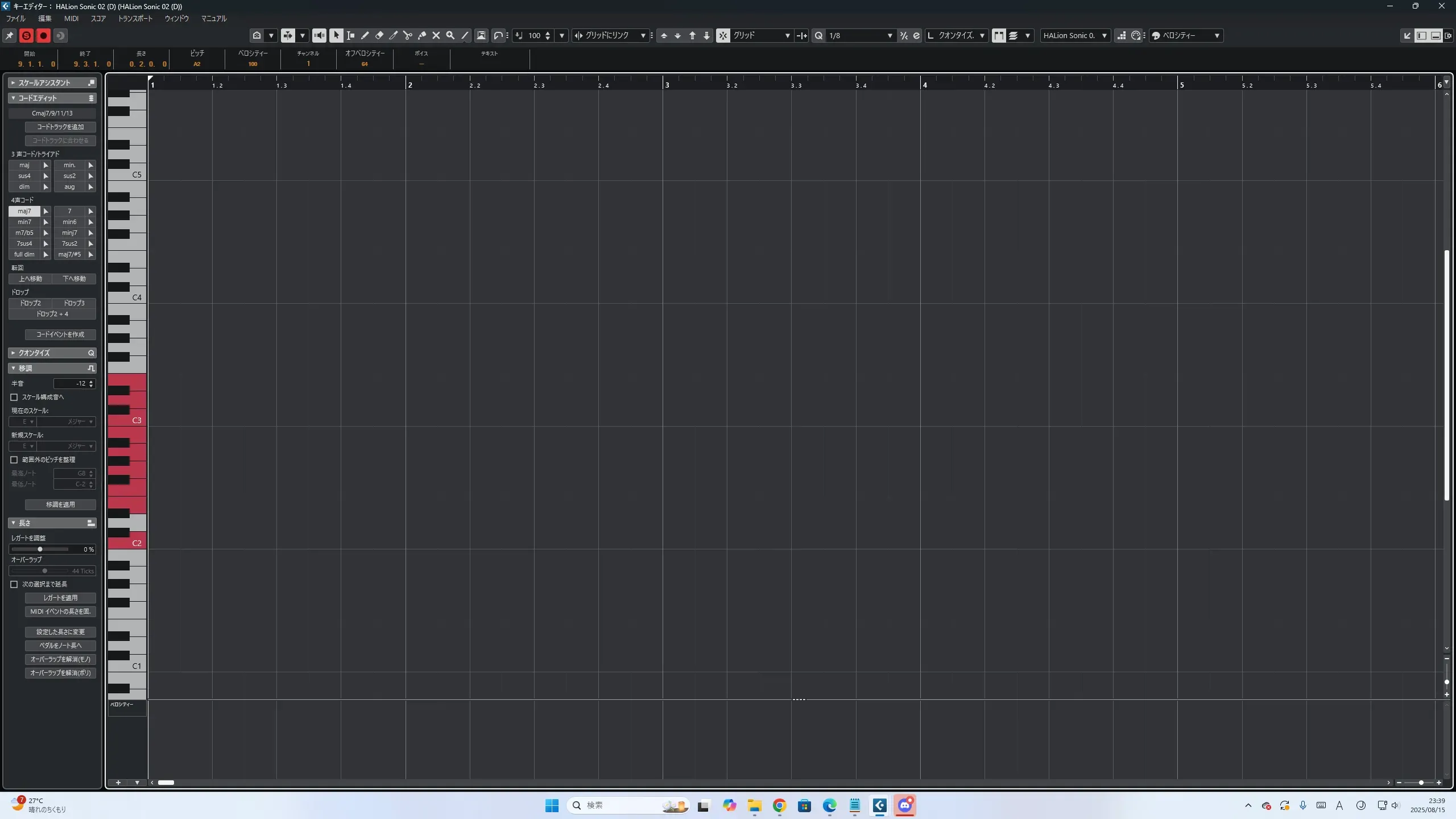Screen dimensions: 1456x819
Task: Collapse the コードエディット section
Action: tap(13, 98)
